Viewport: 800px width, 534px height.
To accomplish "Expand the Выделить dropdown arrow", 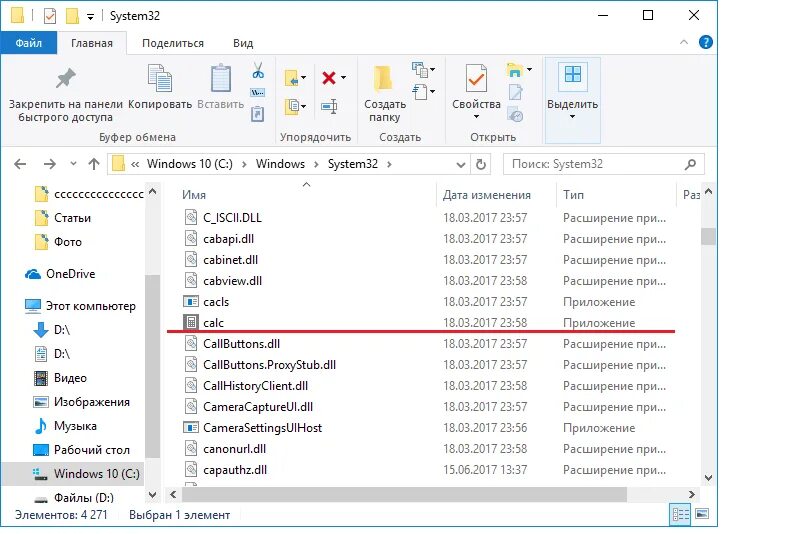I will coord(572,117).
